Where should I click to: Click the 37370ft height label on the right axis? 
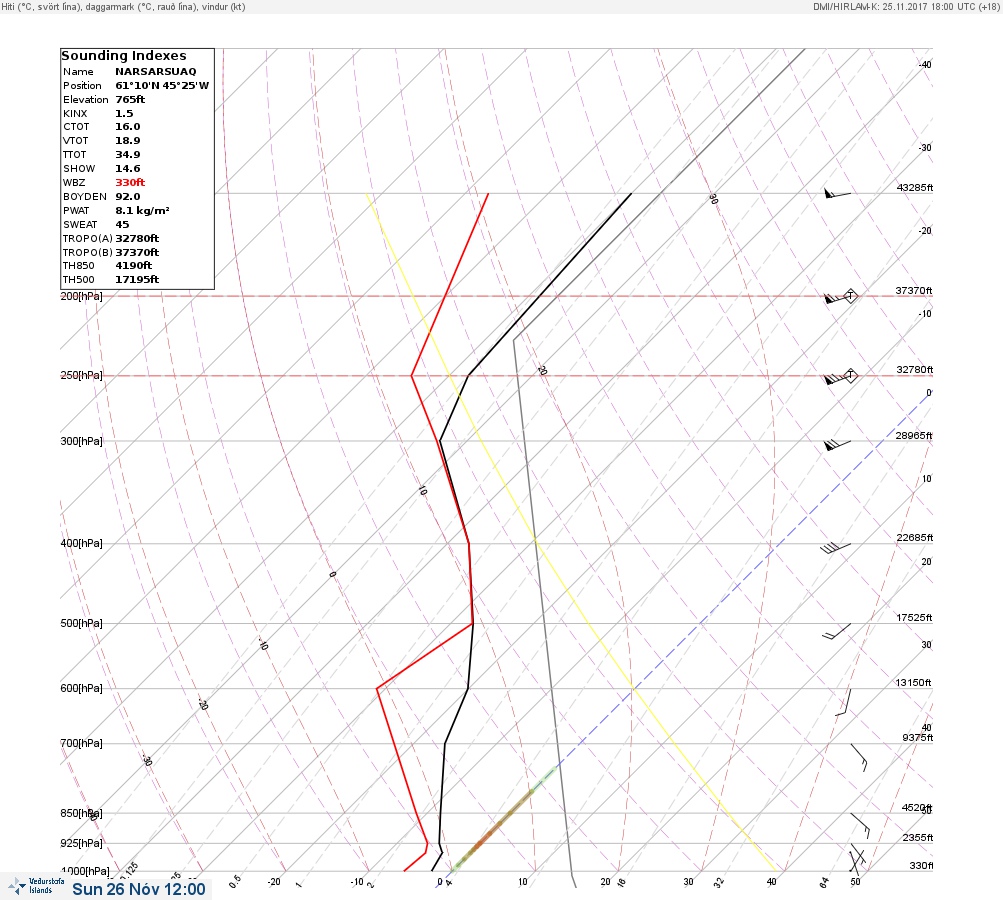[914, 290]
